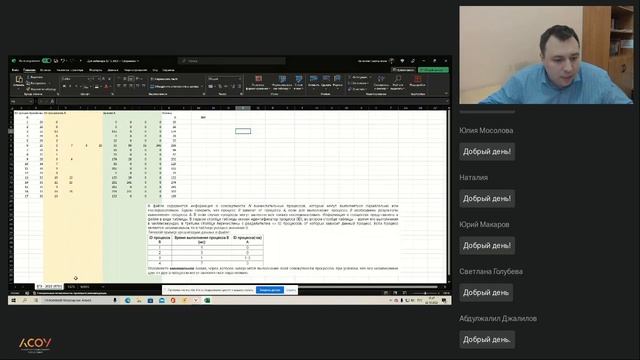Adjust the Excel zoom slider
Screen dimensions: 640x360
[424, 293]
